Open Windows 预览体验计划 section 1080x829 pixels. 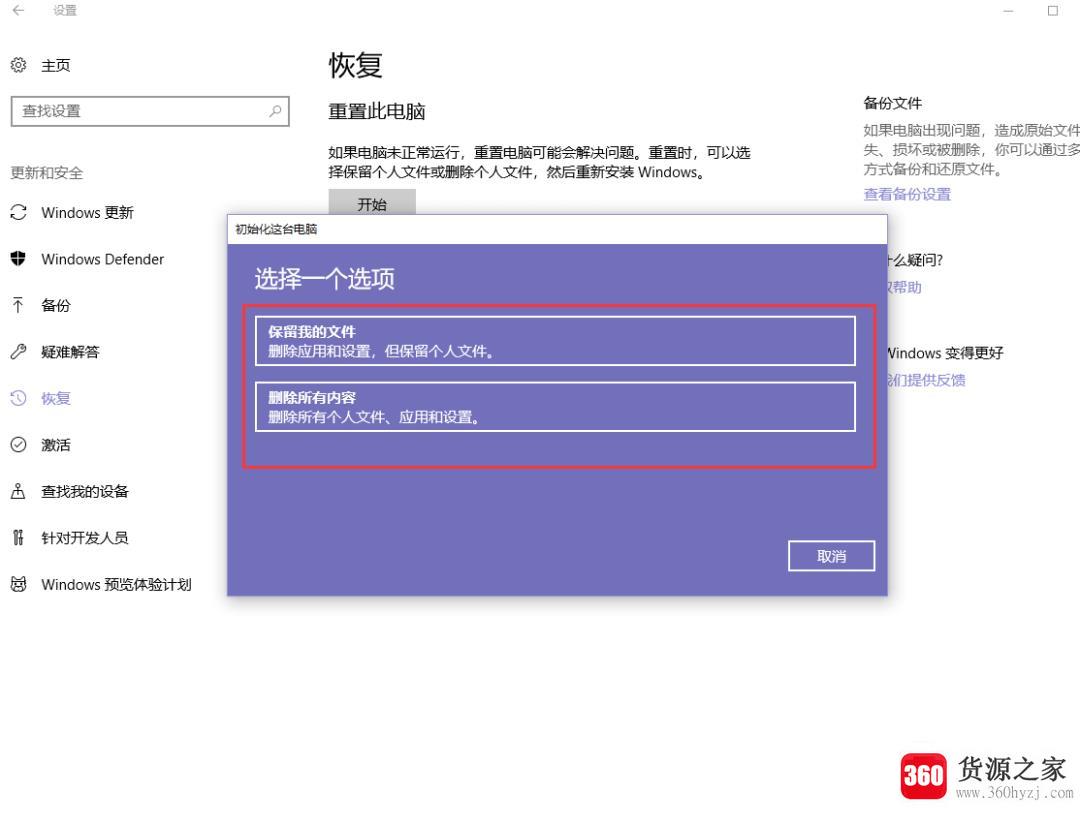point(116,585)
